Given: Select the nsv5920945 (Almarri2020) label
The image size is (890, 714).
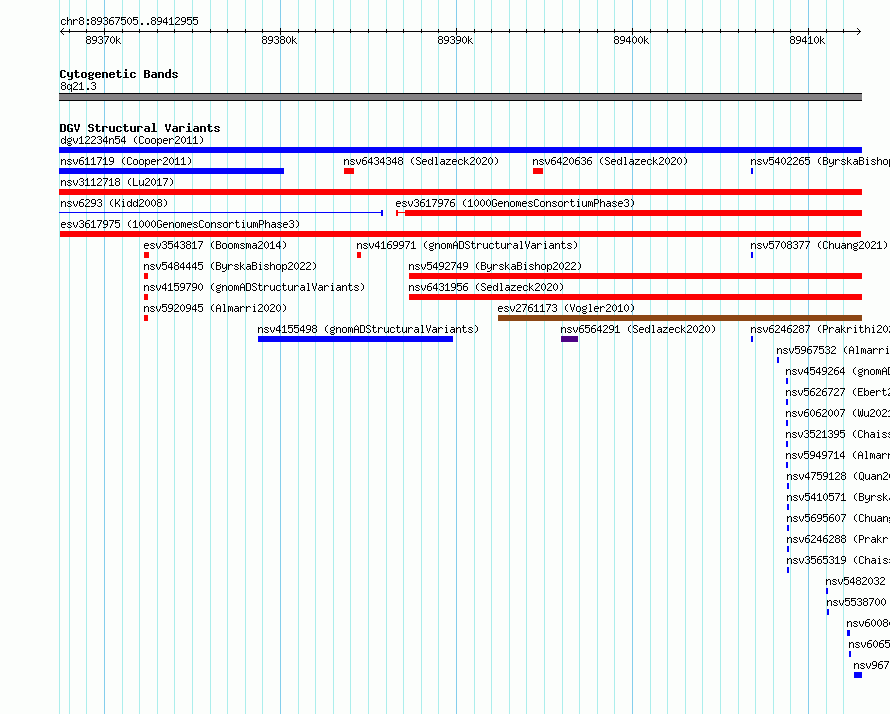Looking at the screenshot, I should coord(215,308).
